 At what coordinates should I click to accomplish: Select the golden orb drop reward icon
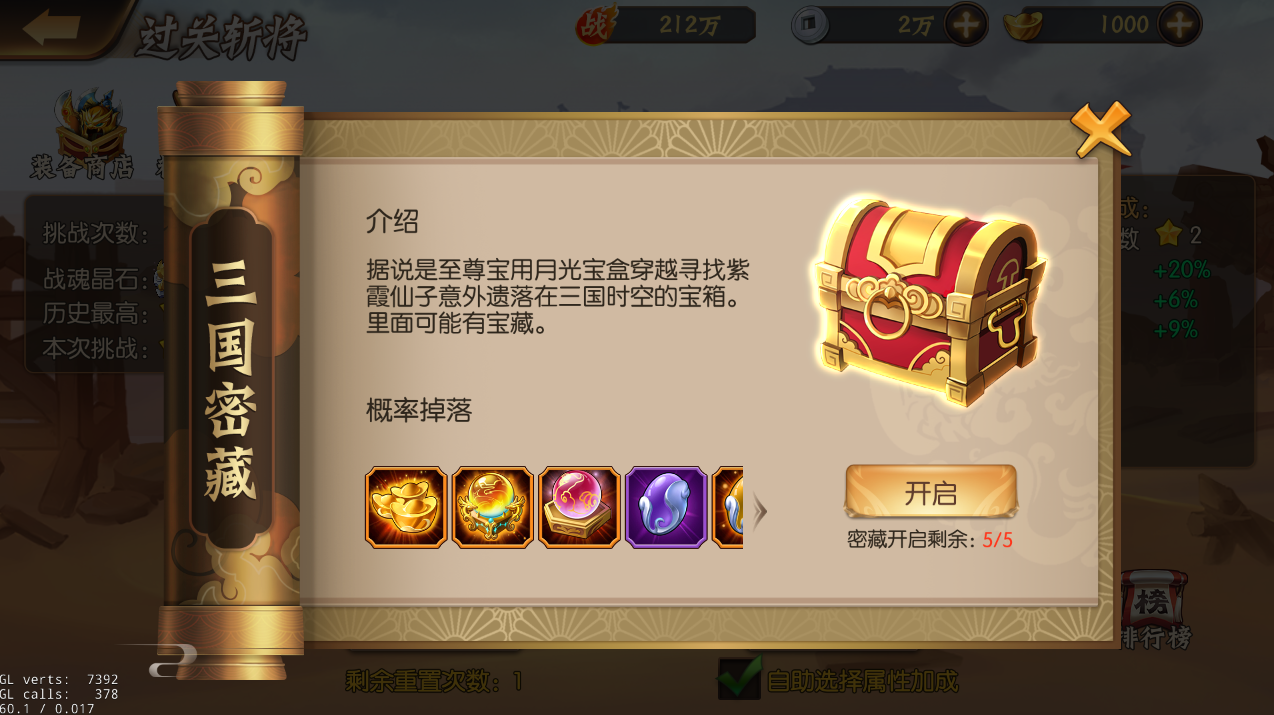(492, 507)
